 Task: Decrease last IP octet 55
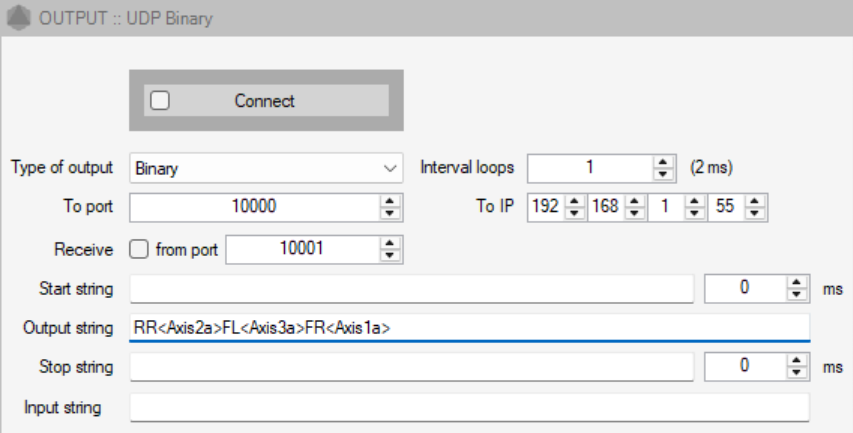pos(755,213)
